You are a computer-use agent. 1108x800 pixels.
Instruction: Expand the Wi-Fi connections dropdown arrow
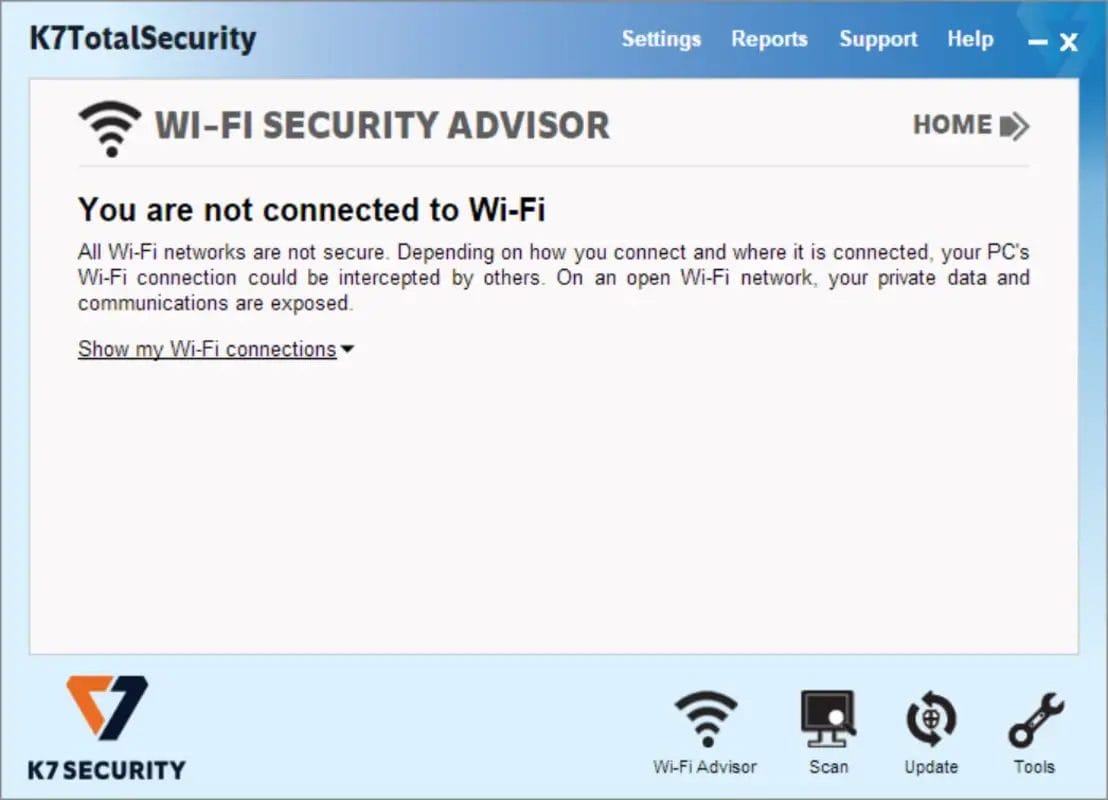(347, 350)
